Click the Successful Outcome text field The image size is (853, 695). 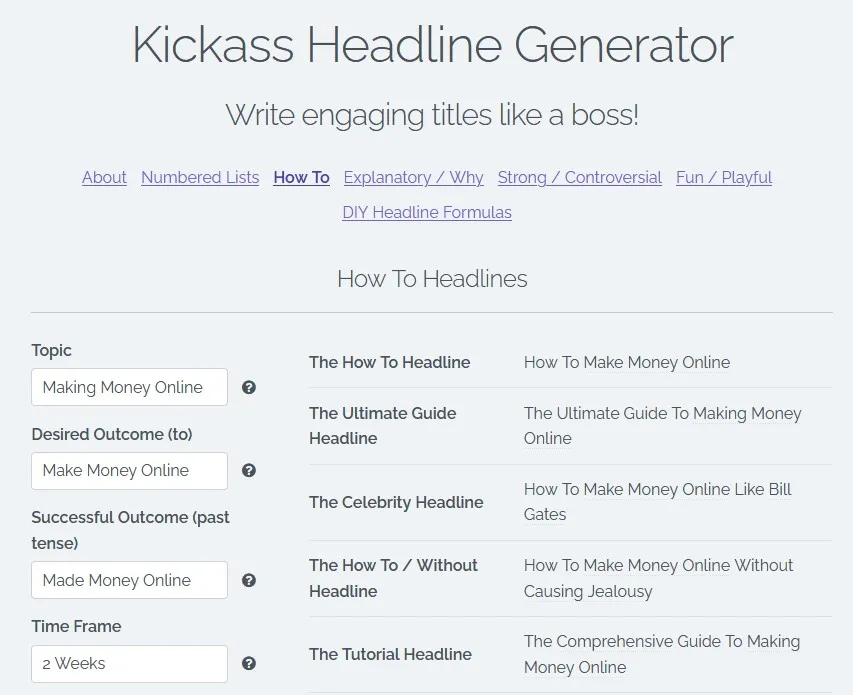point(129,580)
